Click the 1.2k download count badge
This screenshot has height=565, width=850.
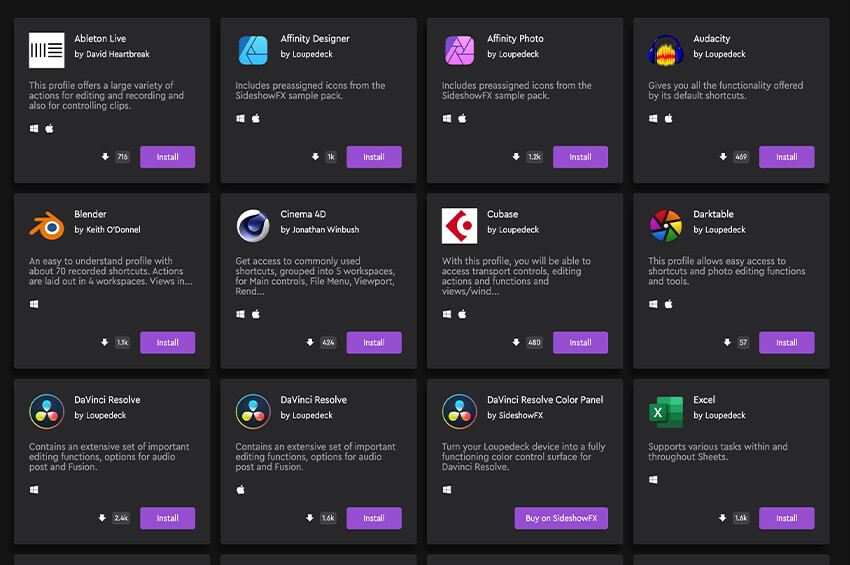click(535, 157)
